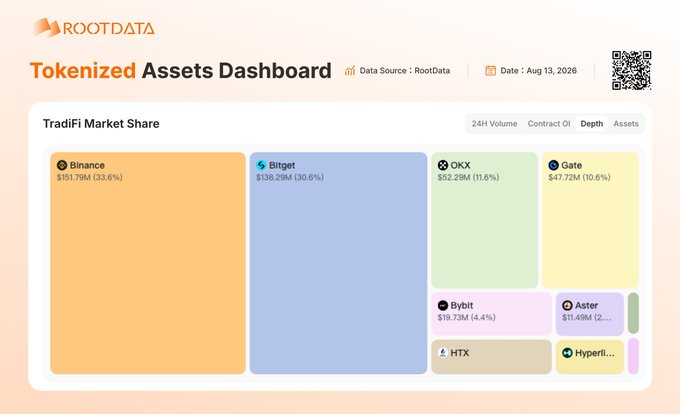Select the Depth tab

click(592, 124)
